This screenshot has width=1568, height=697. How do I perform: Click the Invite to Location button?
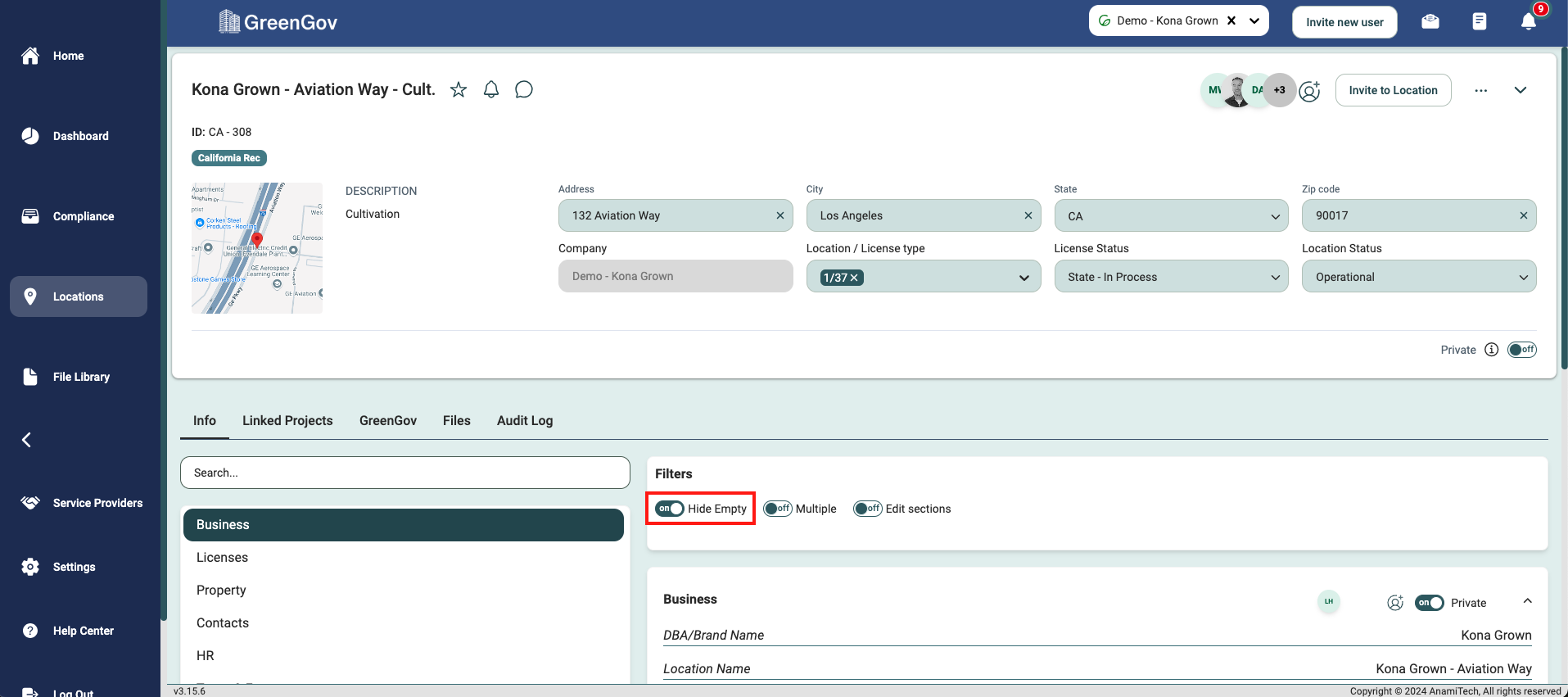[1393, 90]
